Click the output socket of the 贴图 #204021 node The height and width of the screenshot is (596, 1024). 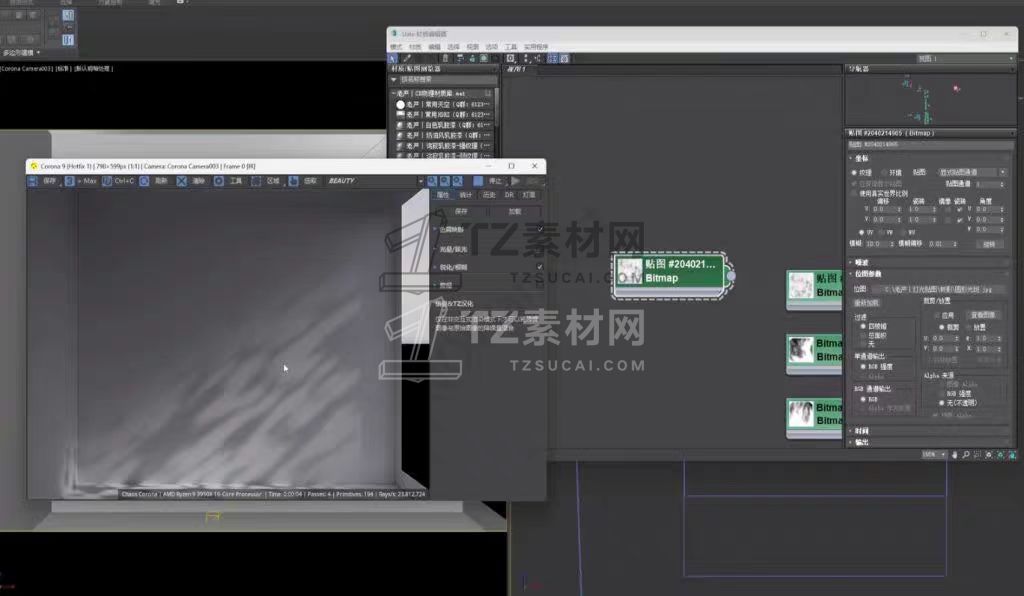coord(731,276)
